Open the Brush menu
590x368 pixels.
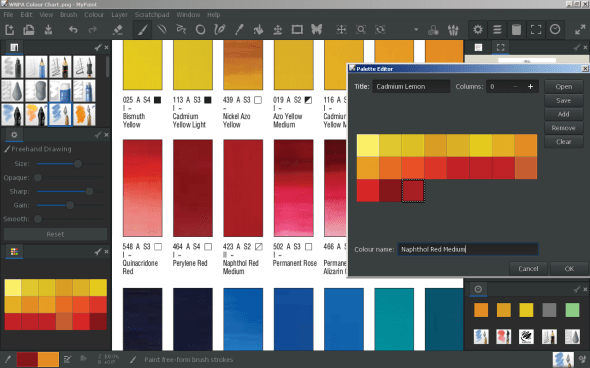tap(68, 15)
